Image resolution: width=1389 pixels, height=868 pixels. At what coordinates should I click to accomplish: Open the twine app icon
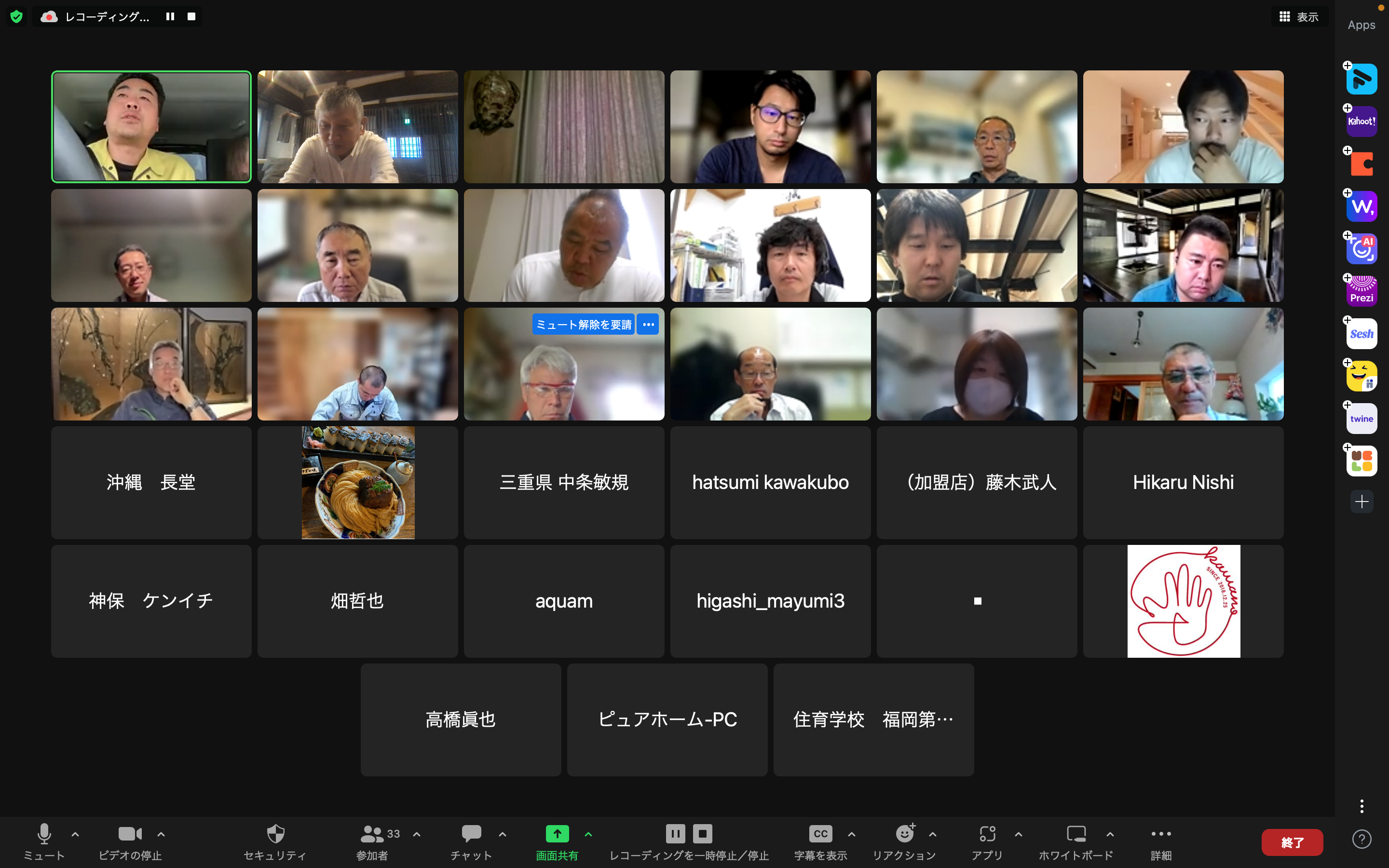point(1362,419)
